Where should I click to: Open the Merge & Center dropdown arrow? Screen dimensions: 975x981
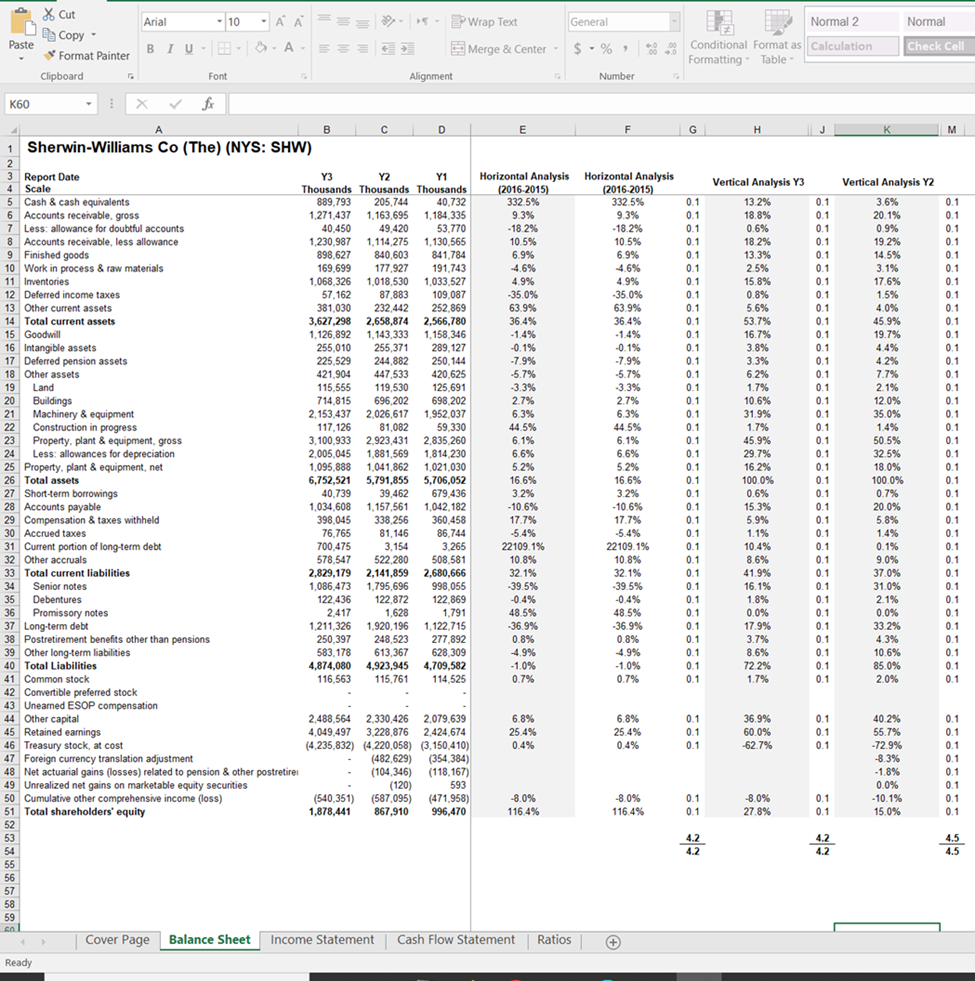pos(556,49)
